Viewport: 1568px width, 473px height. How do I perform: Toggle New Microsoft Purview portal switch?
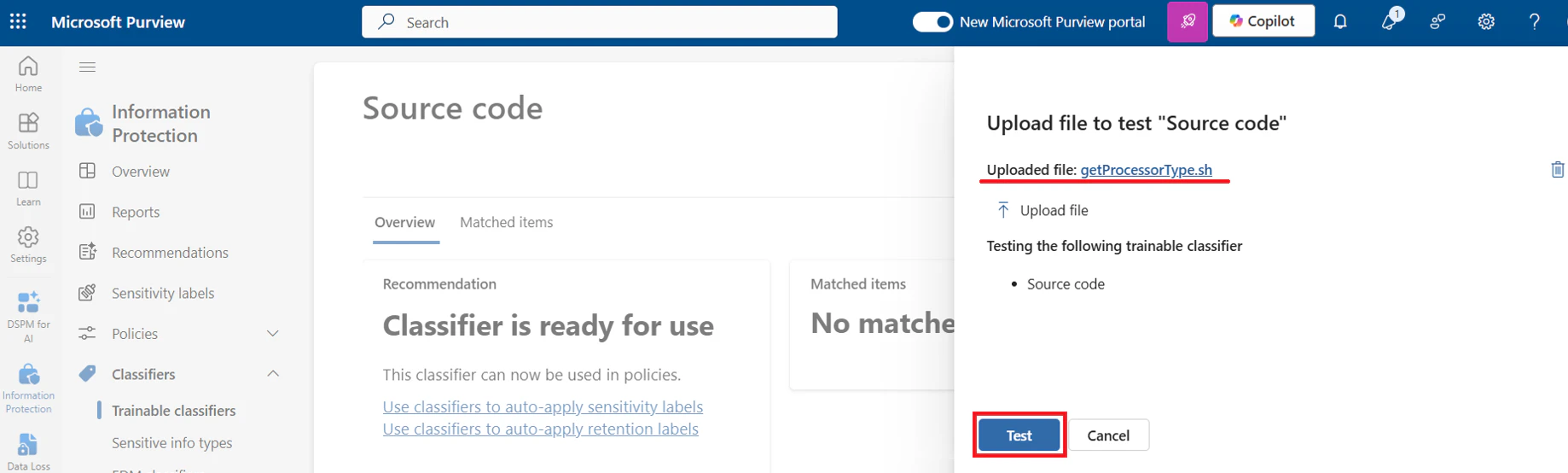point(932,21)
